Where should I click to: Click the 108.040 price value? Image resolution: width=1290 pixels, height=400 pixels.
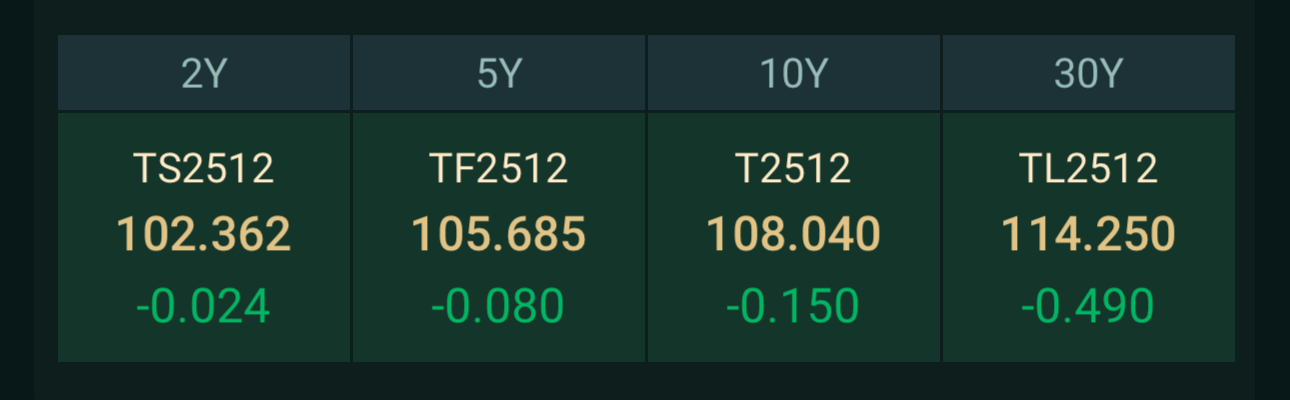click(793, 235)
